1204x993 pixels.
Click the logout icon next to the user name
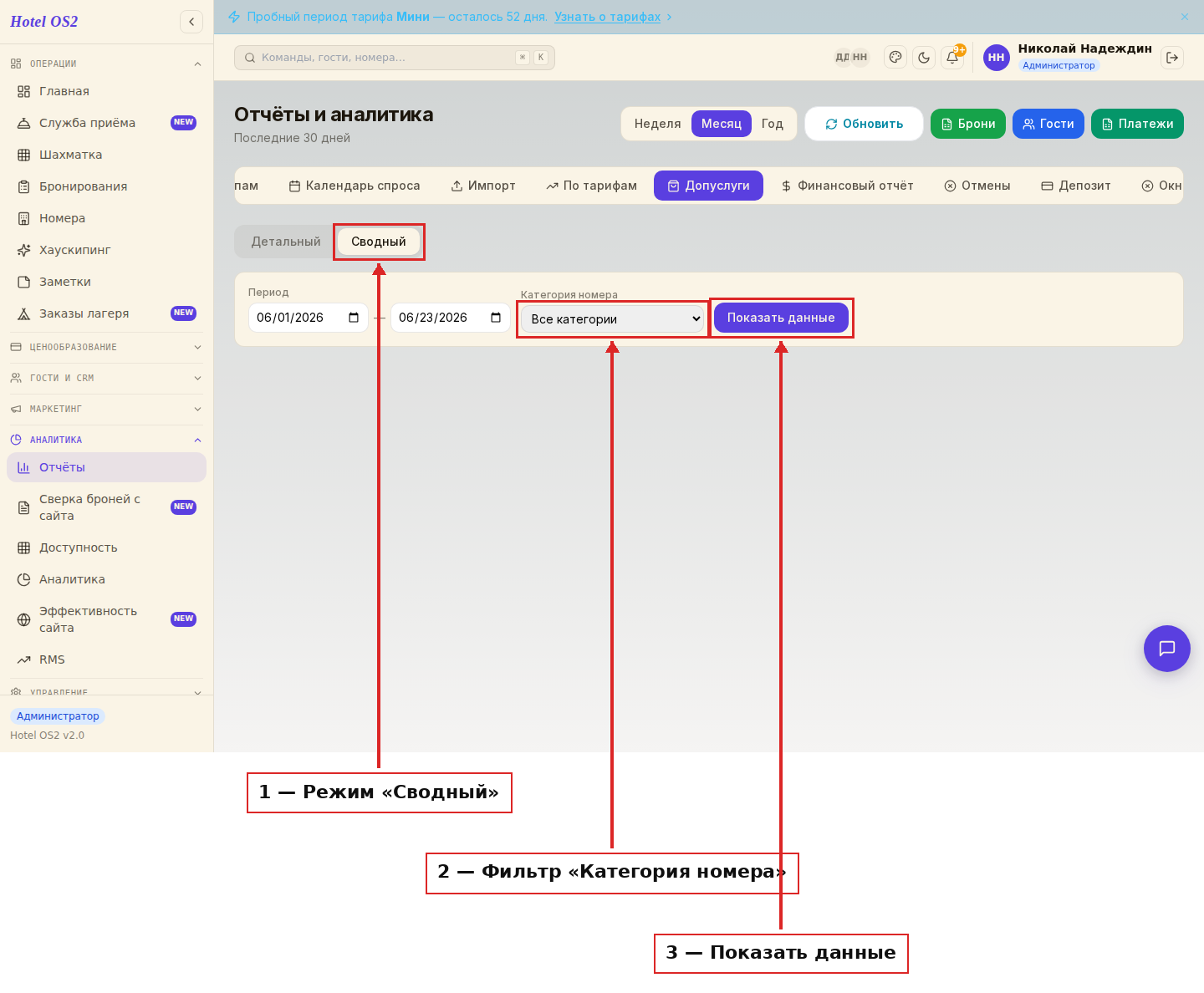[1172, 58]
